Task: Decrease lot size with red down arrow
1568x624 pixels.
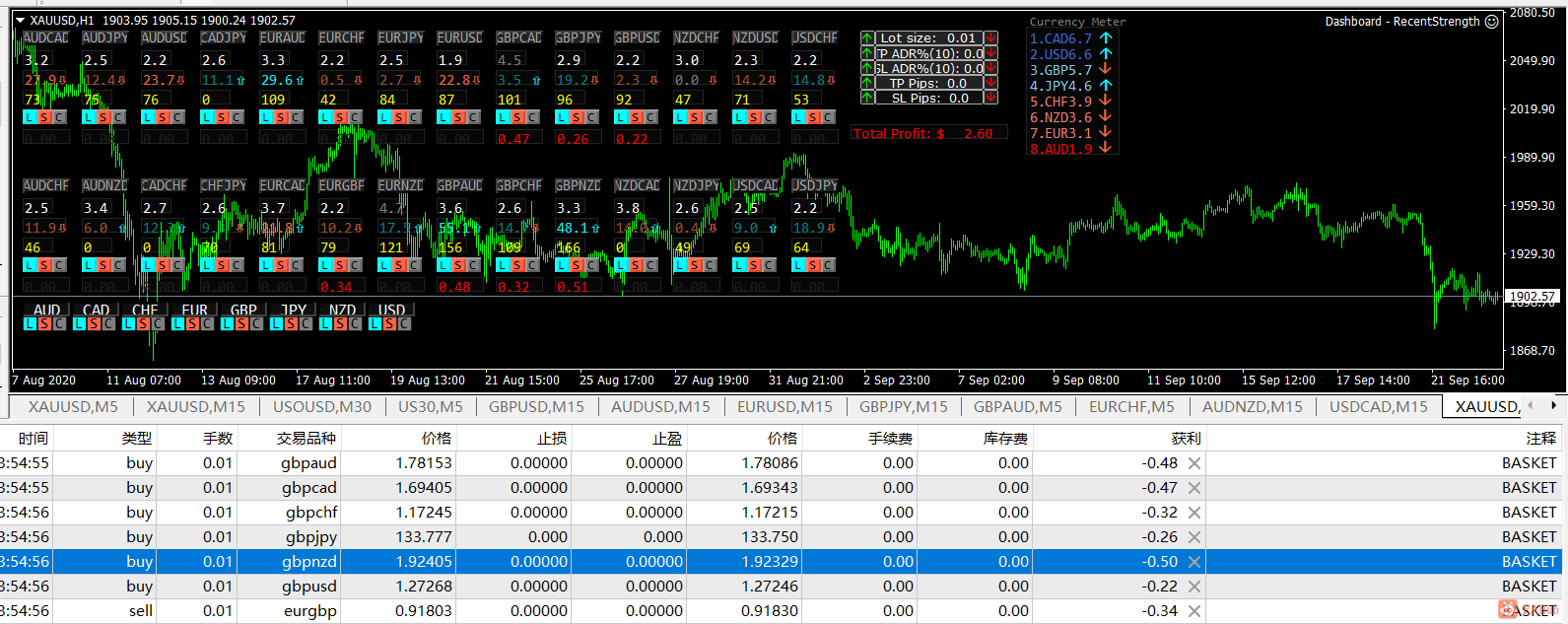Action: [x=990, y=38]
